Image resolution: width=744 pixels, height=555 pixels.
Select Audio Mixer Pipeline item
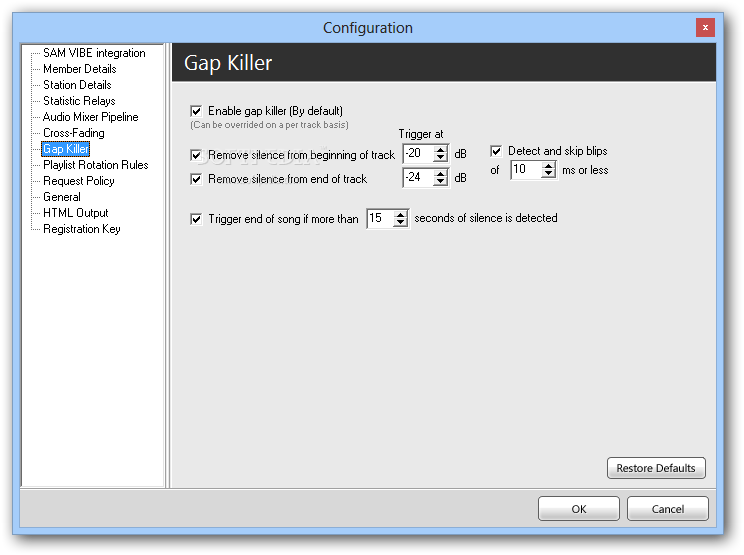[90, 117]
